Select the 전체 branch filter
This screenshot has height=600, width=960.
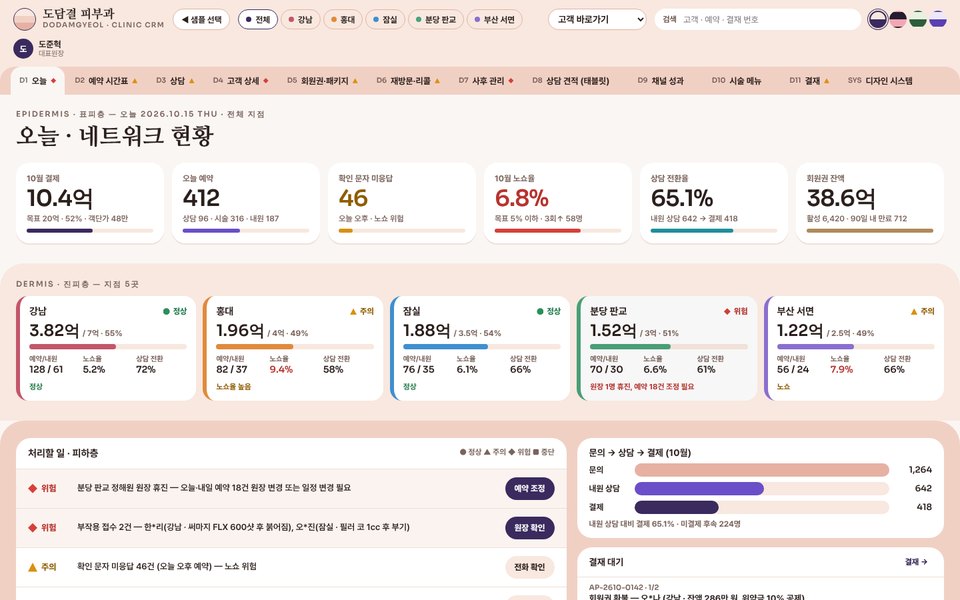(258, 20)
